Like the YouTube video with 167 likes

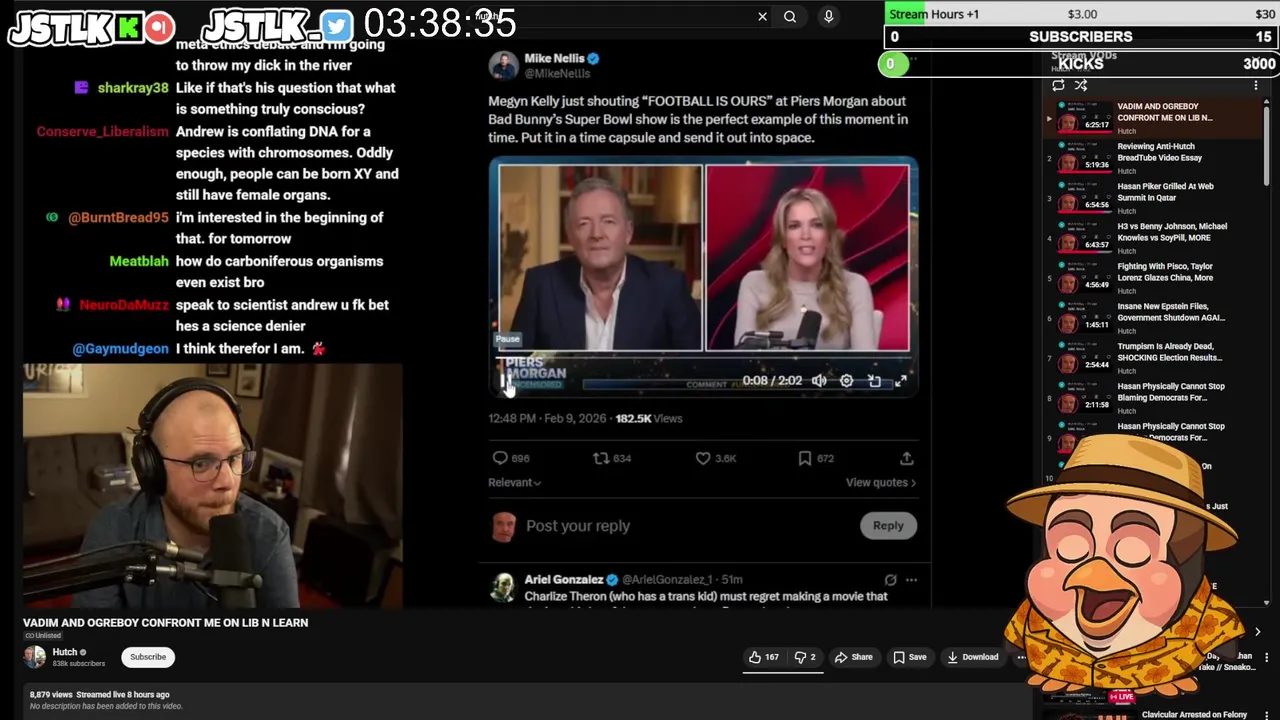click(764, 657)
